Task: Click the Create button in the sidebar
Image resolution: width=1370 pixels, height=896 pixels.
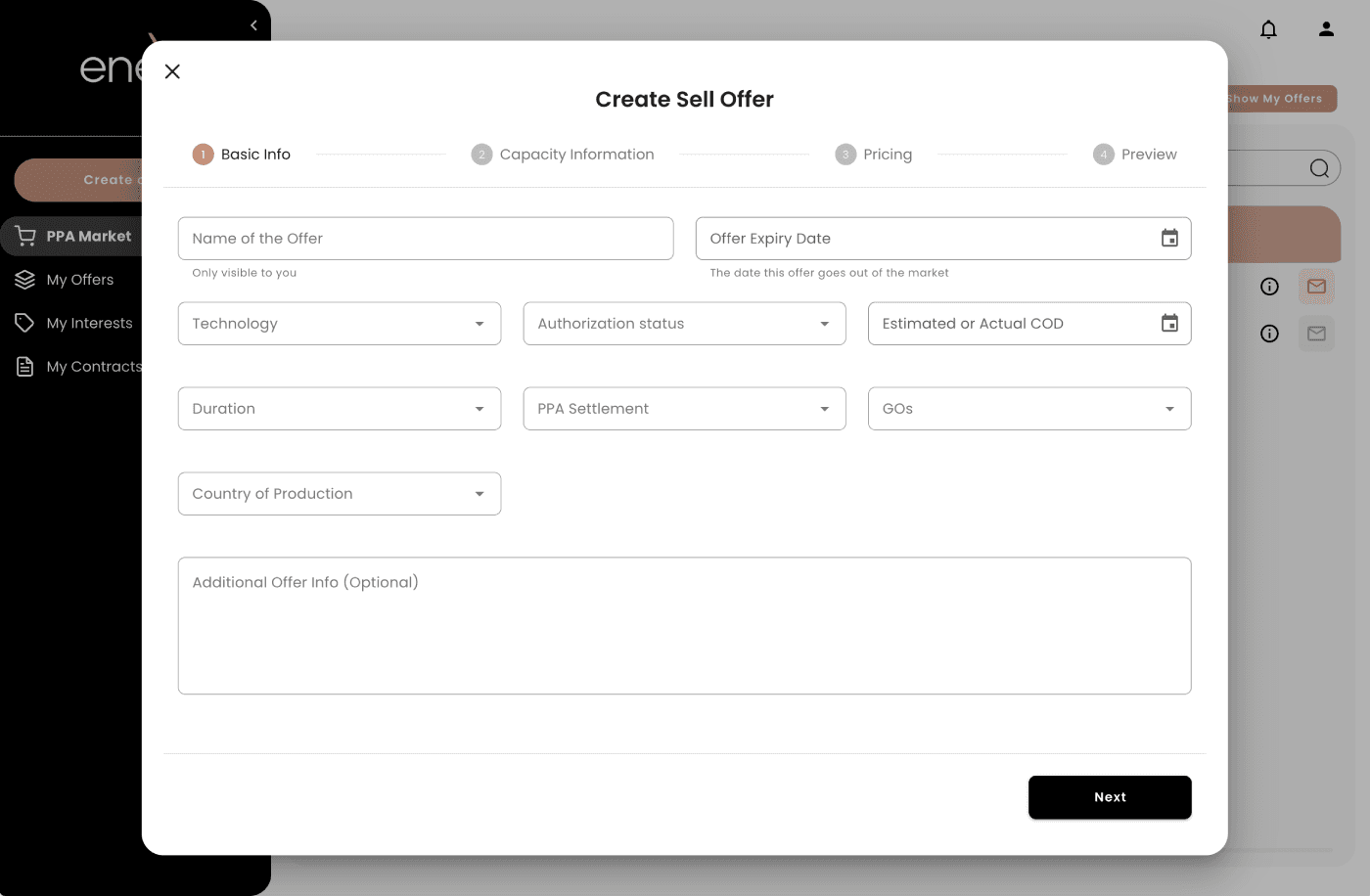Action: [78, 180]
